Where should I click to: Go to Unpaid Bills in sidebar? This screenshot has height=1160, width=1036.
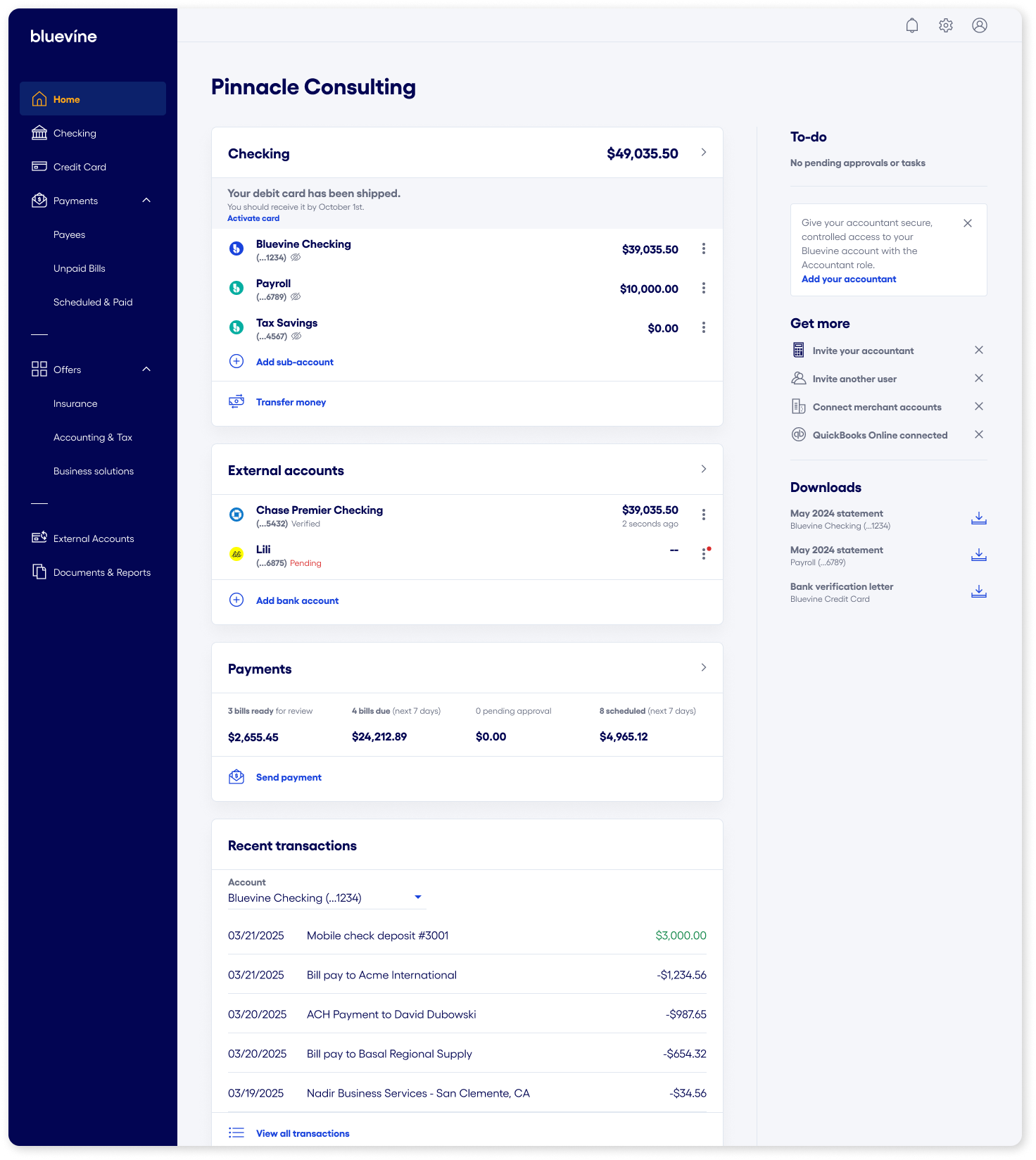coord(80,268)
